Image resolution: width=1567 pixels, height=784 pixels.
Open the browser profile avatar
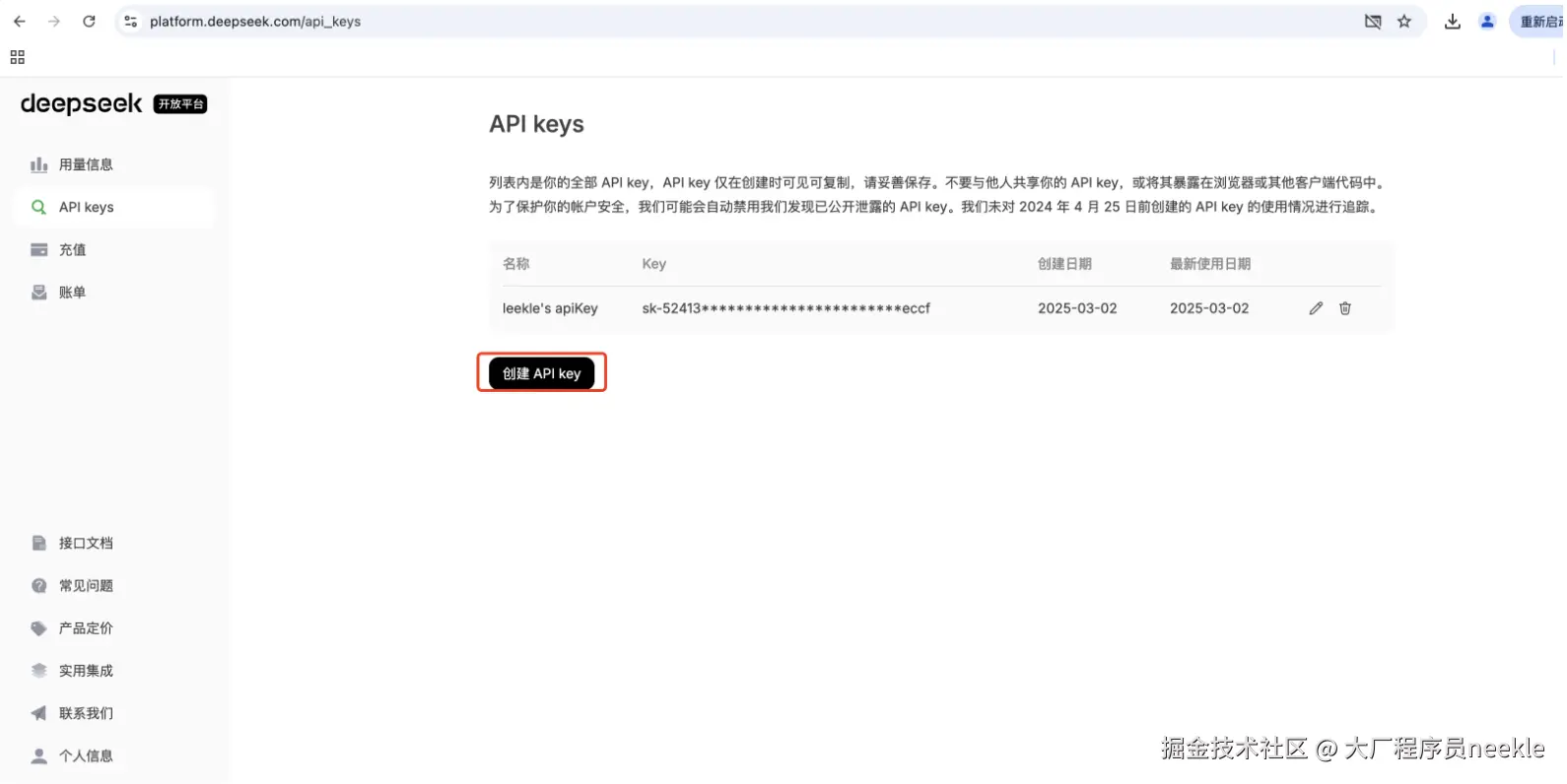pos(1487,22)
